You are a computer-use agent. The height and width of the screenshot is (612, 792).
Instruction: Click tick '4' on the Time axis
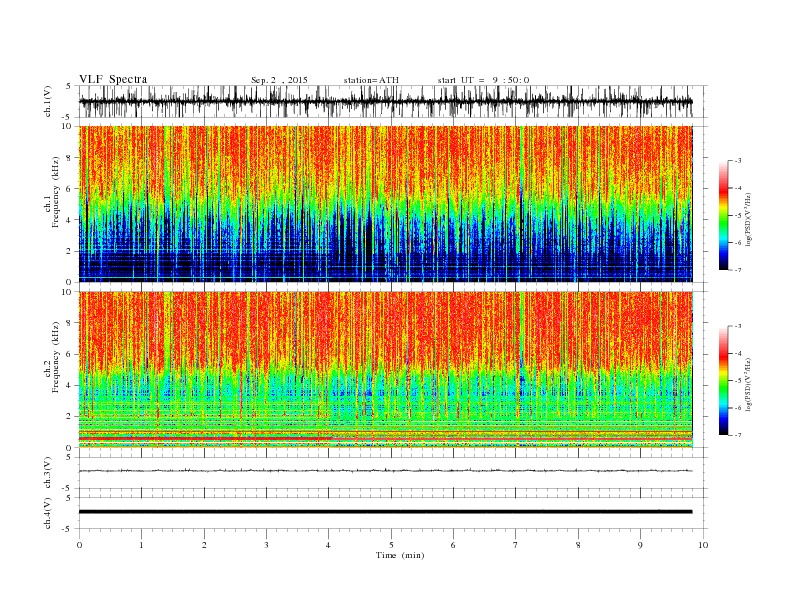coord(329,545)
